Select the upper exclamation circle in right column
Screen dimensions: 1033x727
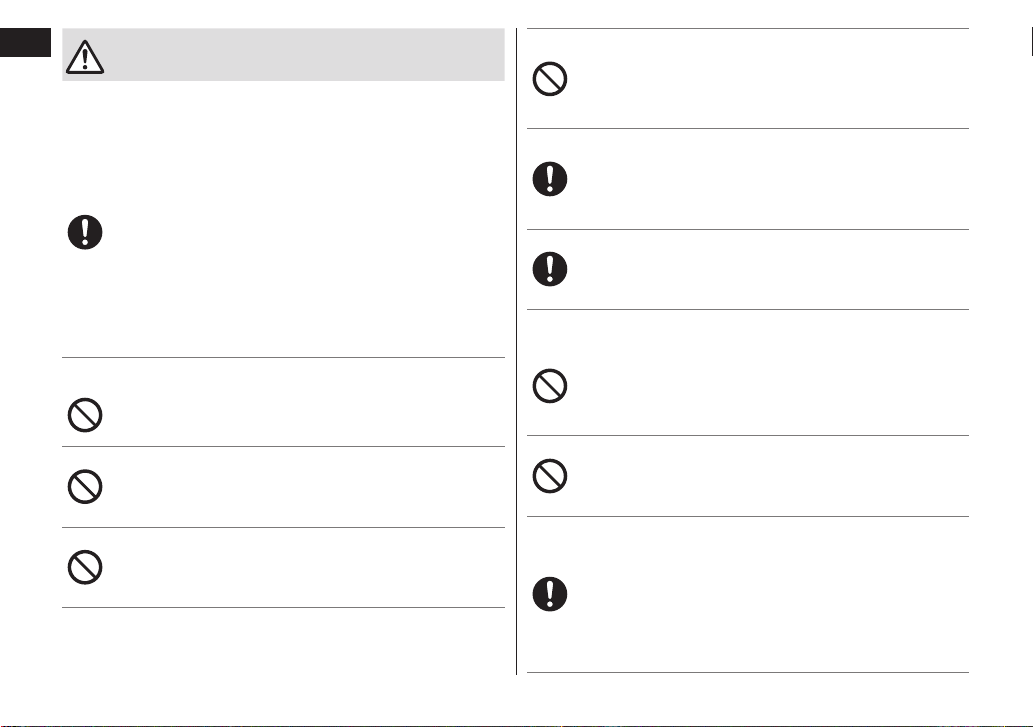click(x=549, y=178)
